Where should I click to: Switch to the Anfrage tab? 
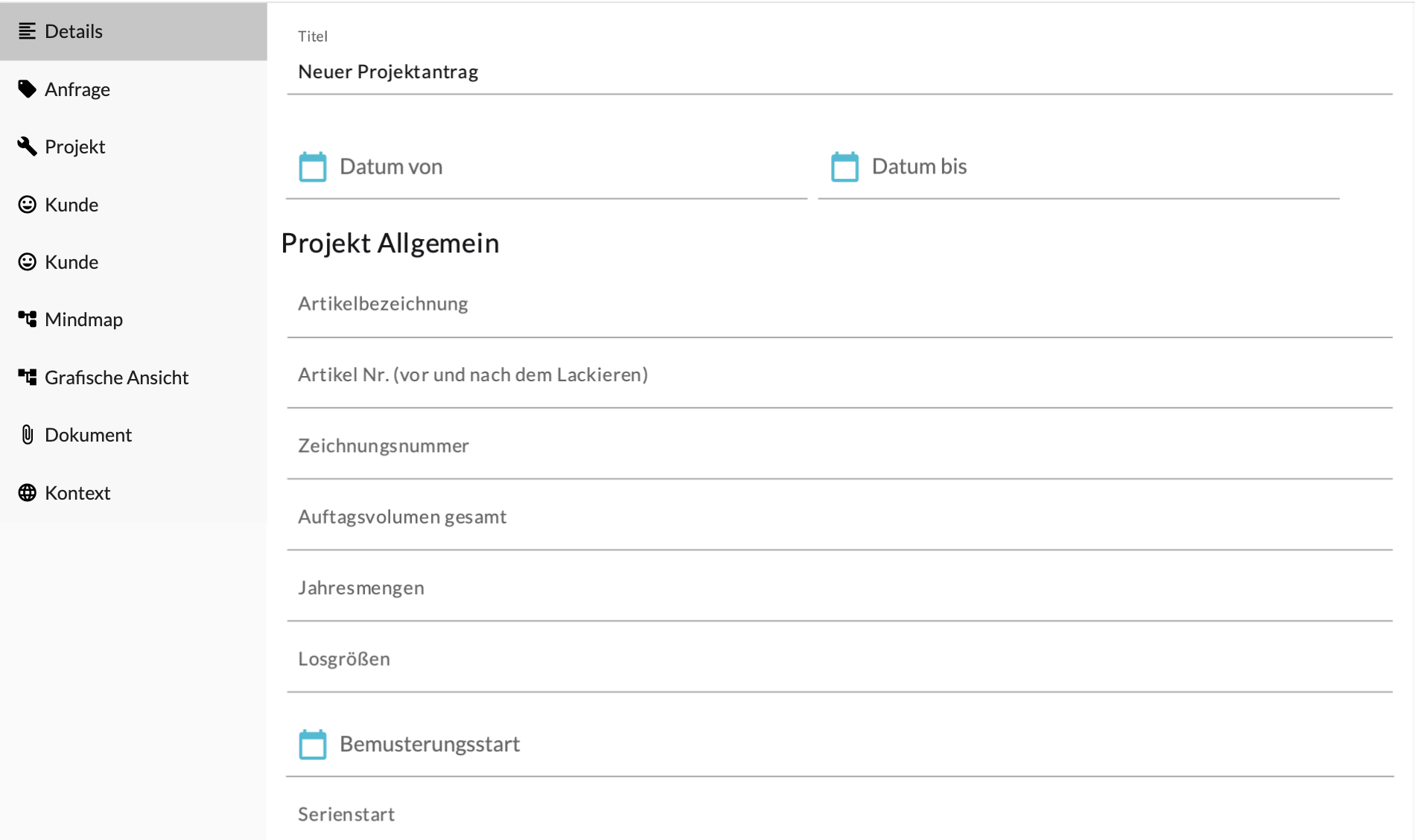point(77,89)
